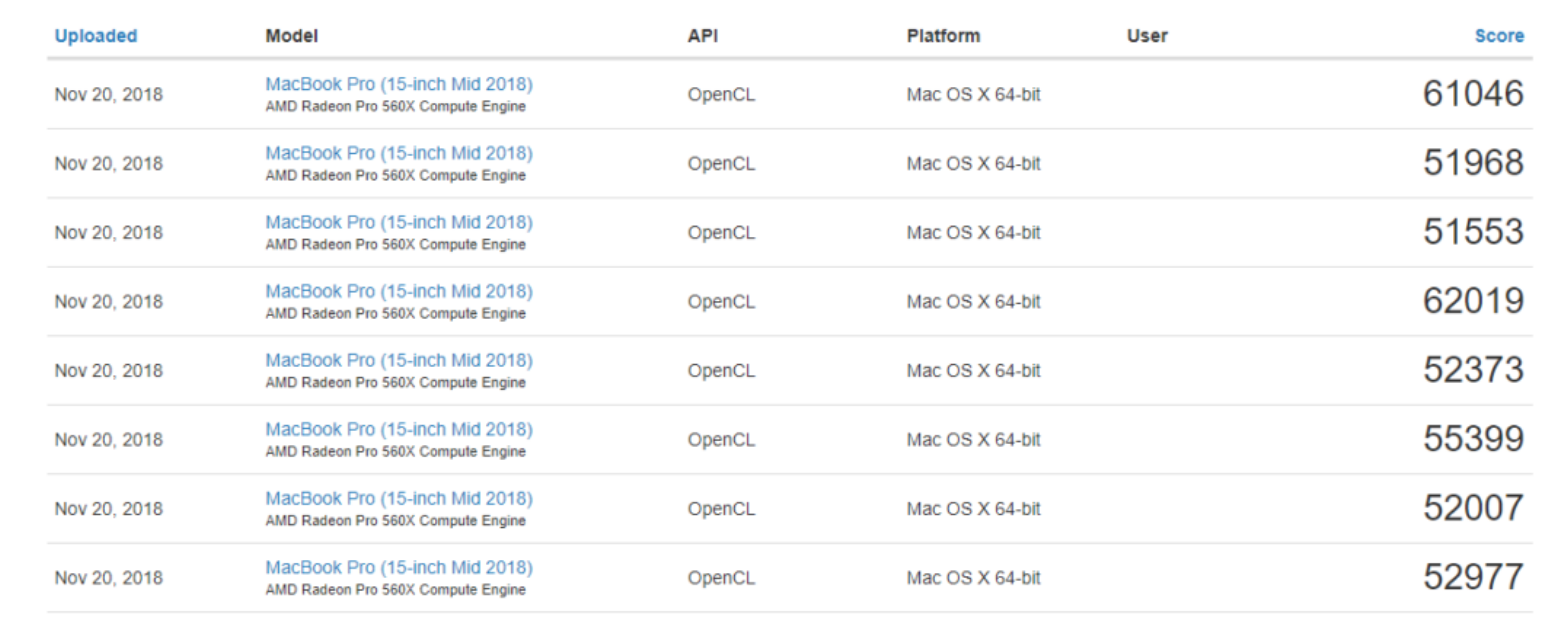Screen dimensions: 1568x618
Task: Click Mac OS X 64-bit in the 52373 row
Action: (x=973, y=371)
